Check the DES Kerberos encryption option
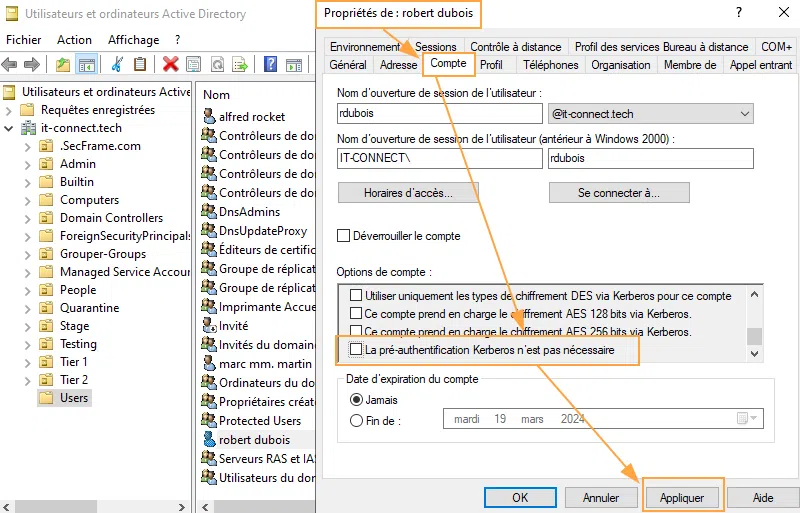This screenshot has width=800, height=513. (356, 296)
